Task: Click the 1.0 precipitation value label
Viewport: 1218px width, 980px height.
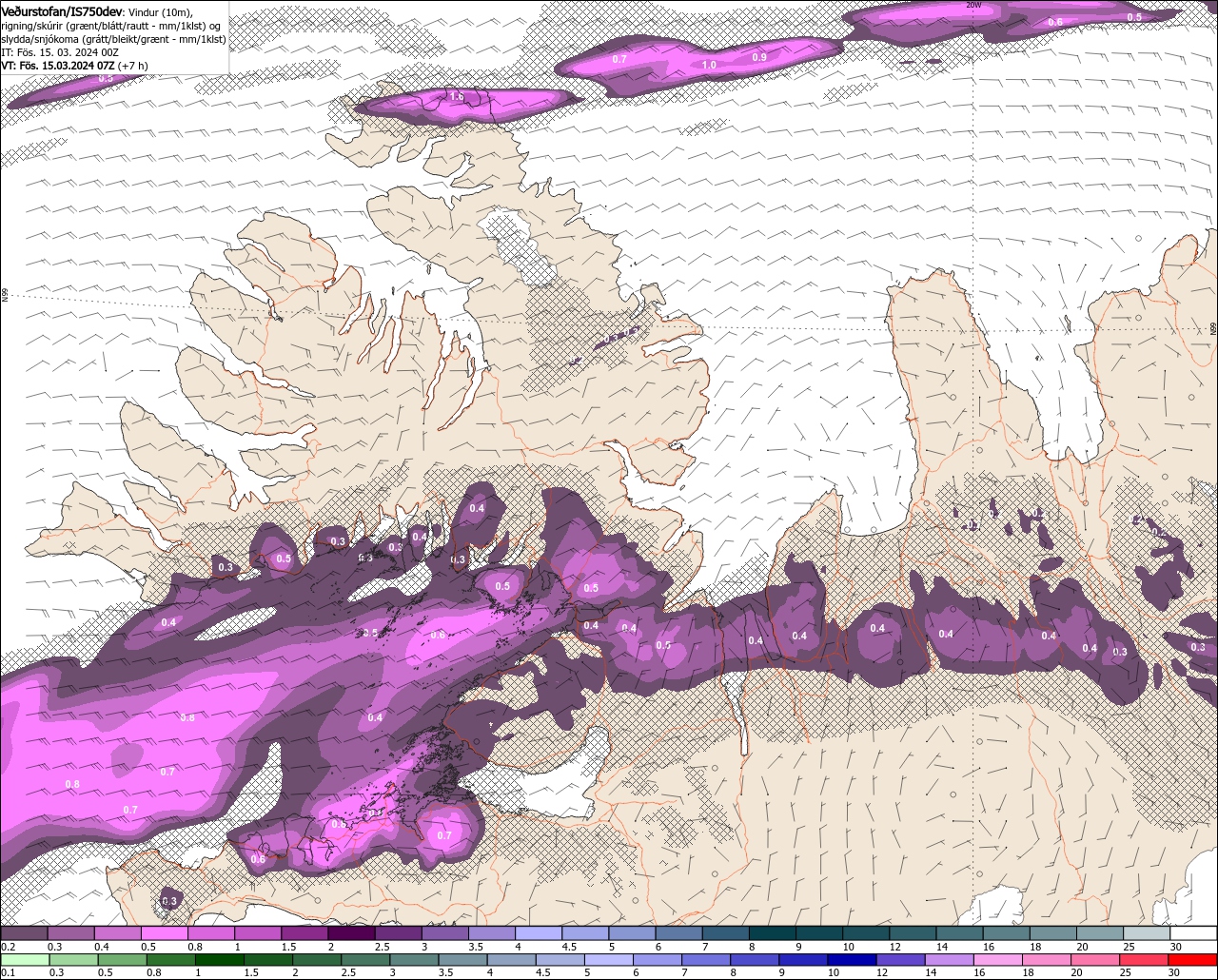Action: (709, 65)
